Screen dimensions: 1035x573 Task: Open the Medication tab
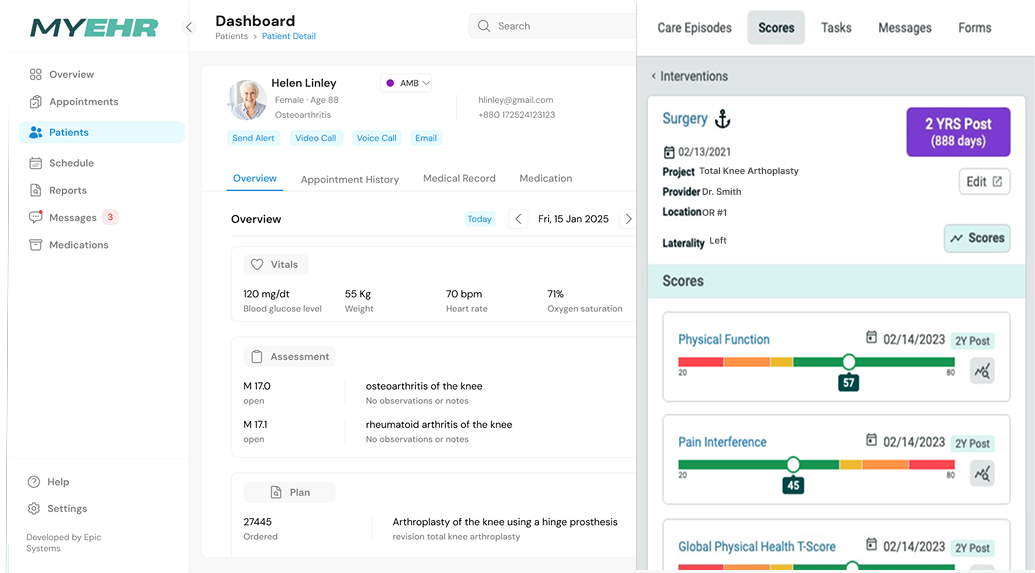tap(546, 178)
